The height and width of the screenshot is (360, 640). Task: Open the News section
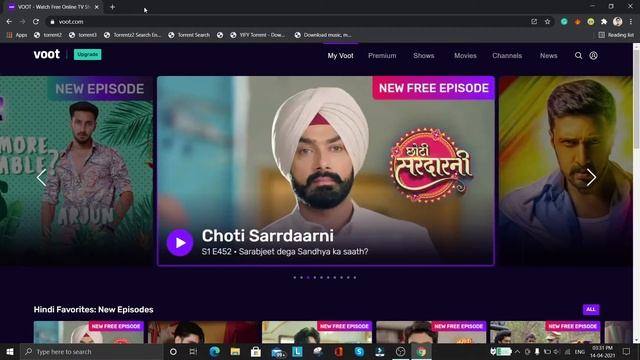(x=549, y=56)
